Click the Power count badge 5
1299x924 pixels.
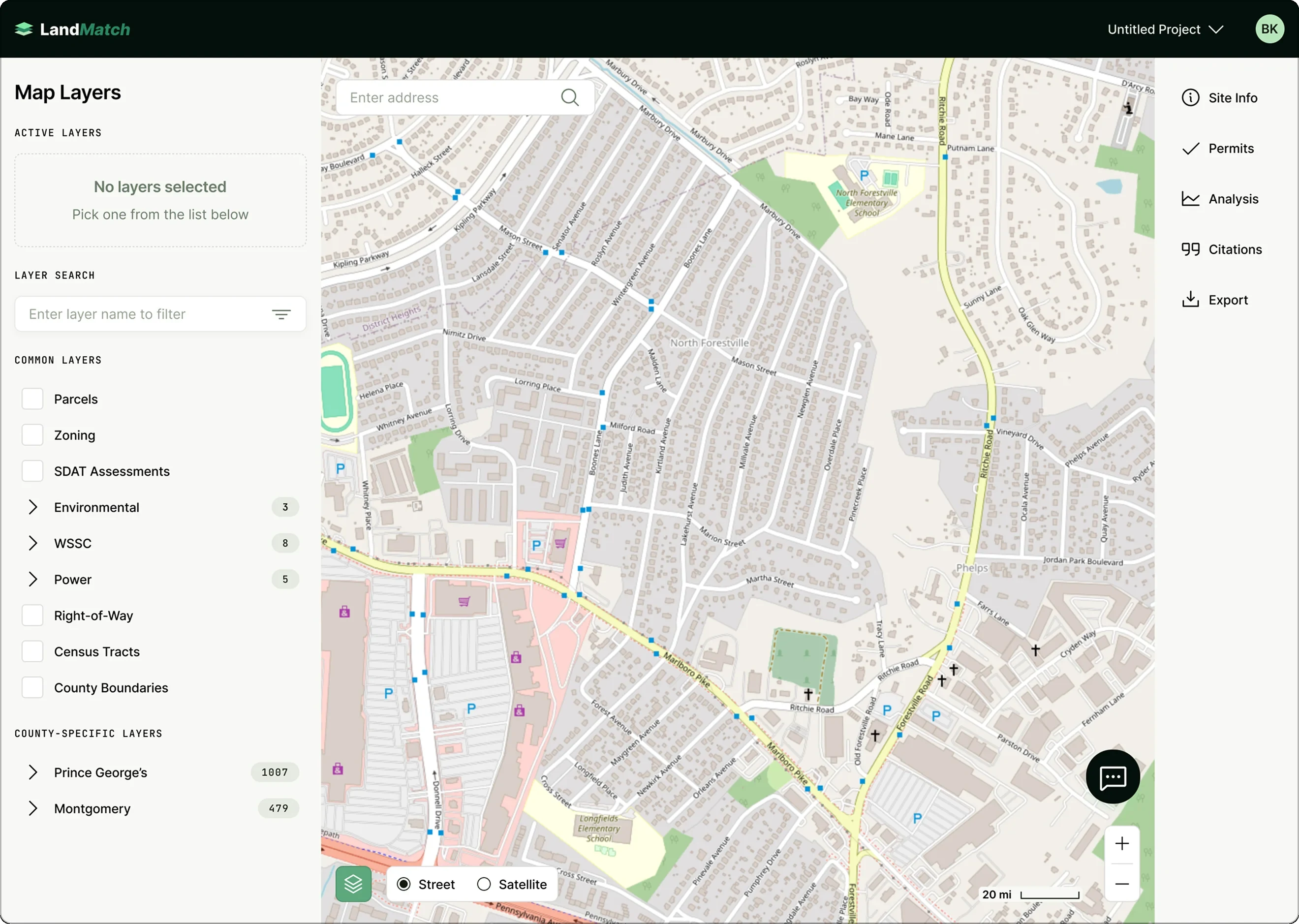coord(285,579)
